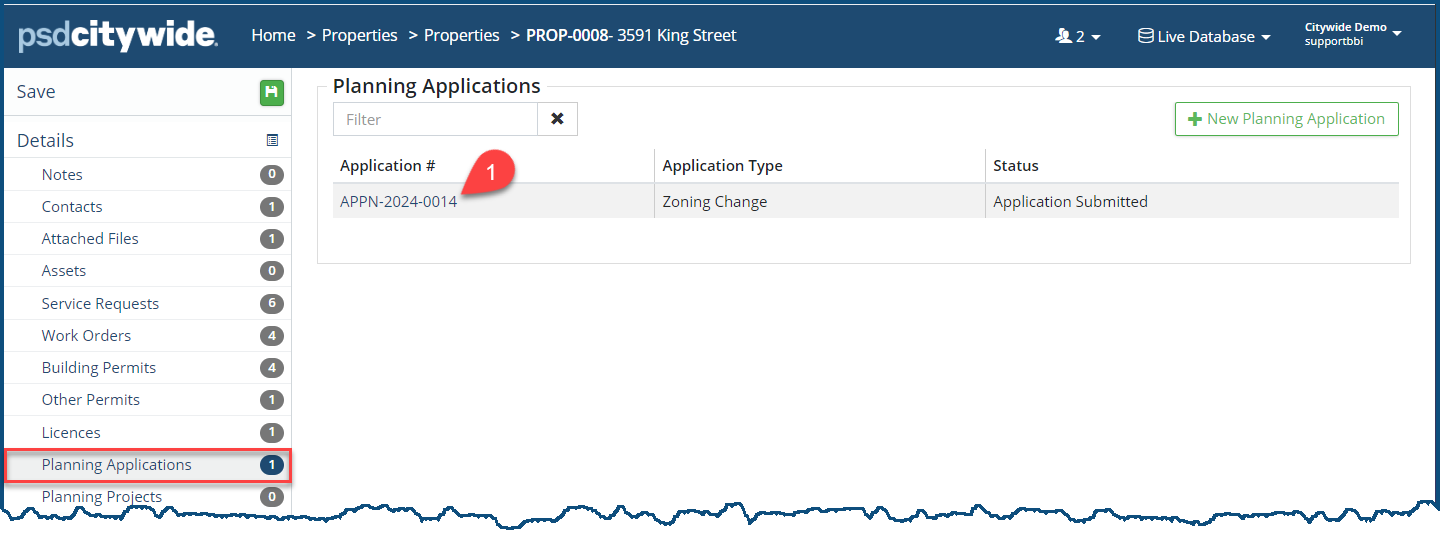
Task: Open application APPN-2024-0014
Action: point(398,202)
